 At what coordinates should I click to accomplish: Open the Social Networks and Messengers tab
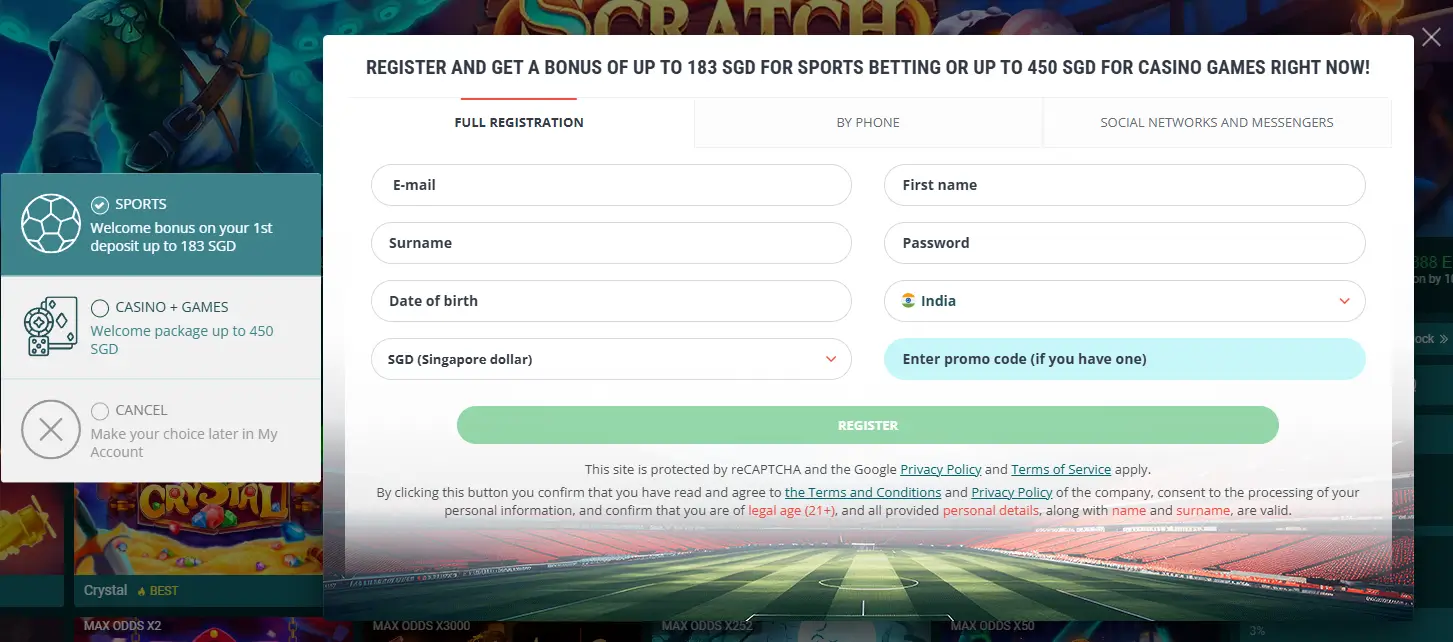click(x=1216, y=121)
